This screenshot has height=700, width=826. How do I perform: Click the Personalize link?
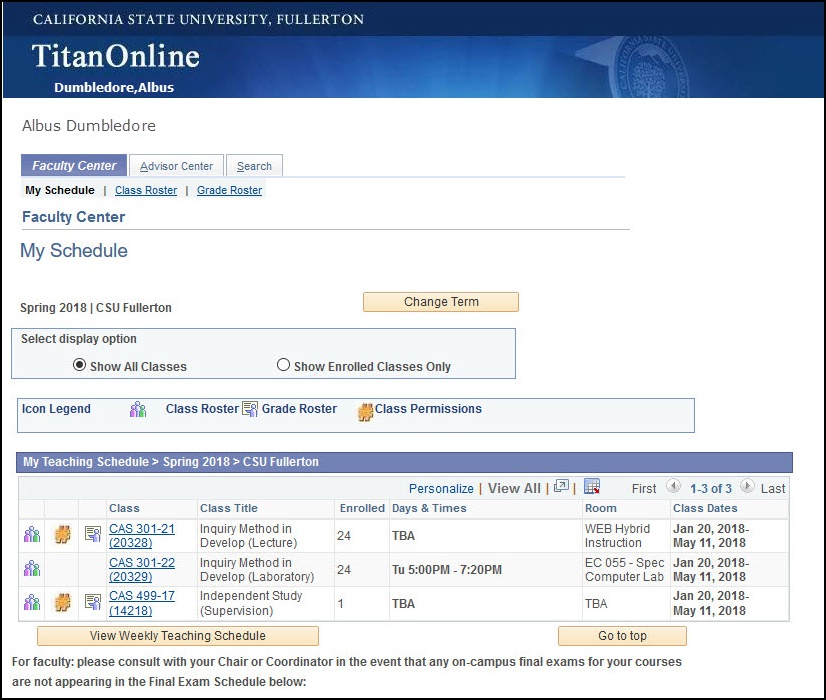pos(441,489)
